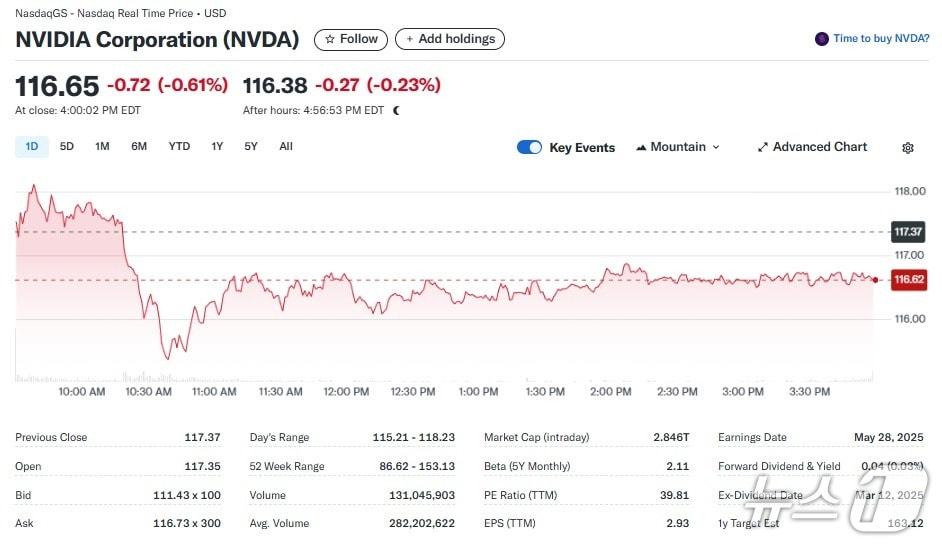Screen dimensions: 942x546
Task: Click the 116.62 current price marker
Action: 908,280
